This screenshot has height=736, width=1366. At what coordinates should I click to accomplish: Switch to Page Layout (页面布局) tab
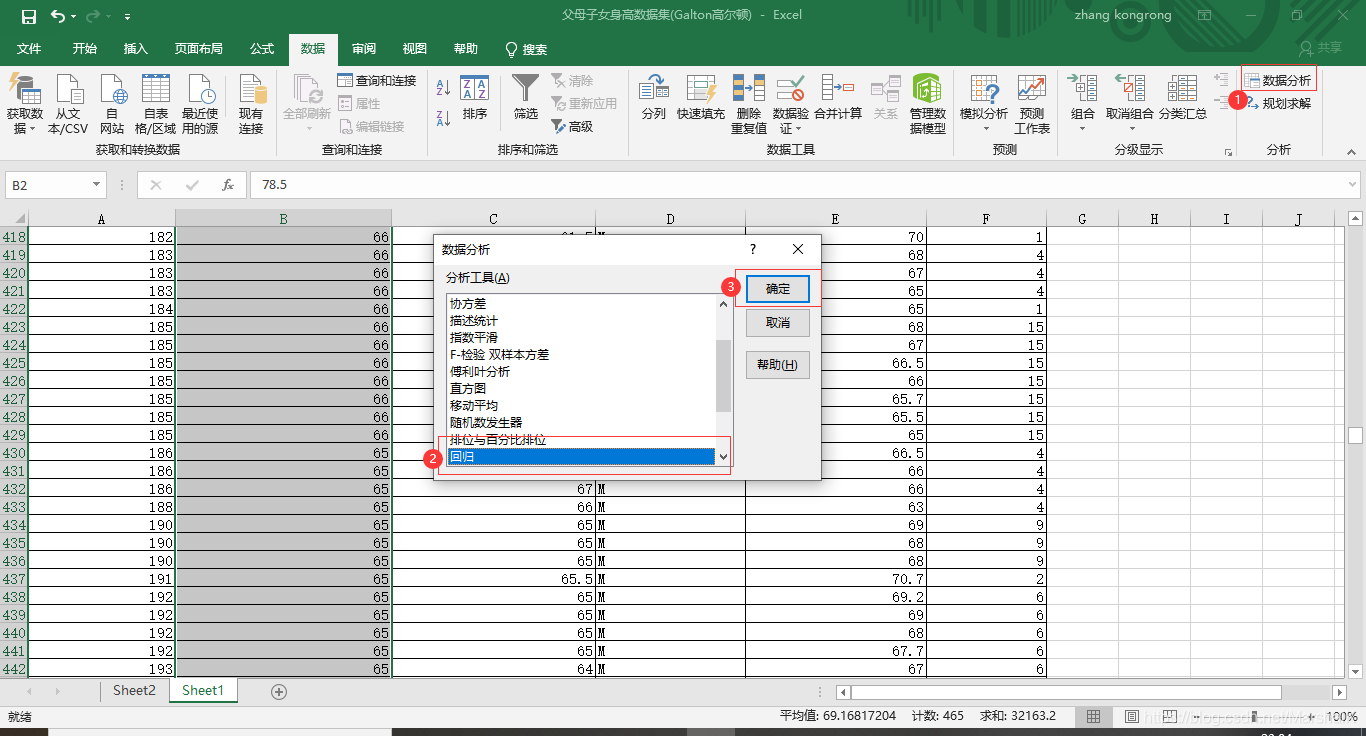coord(198,49)
